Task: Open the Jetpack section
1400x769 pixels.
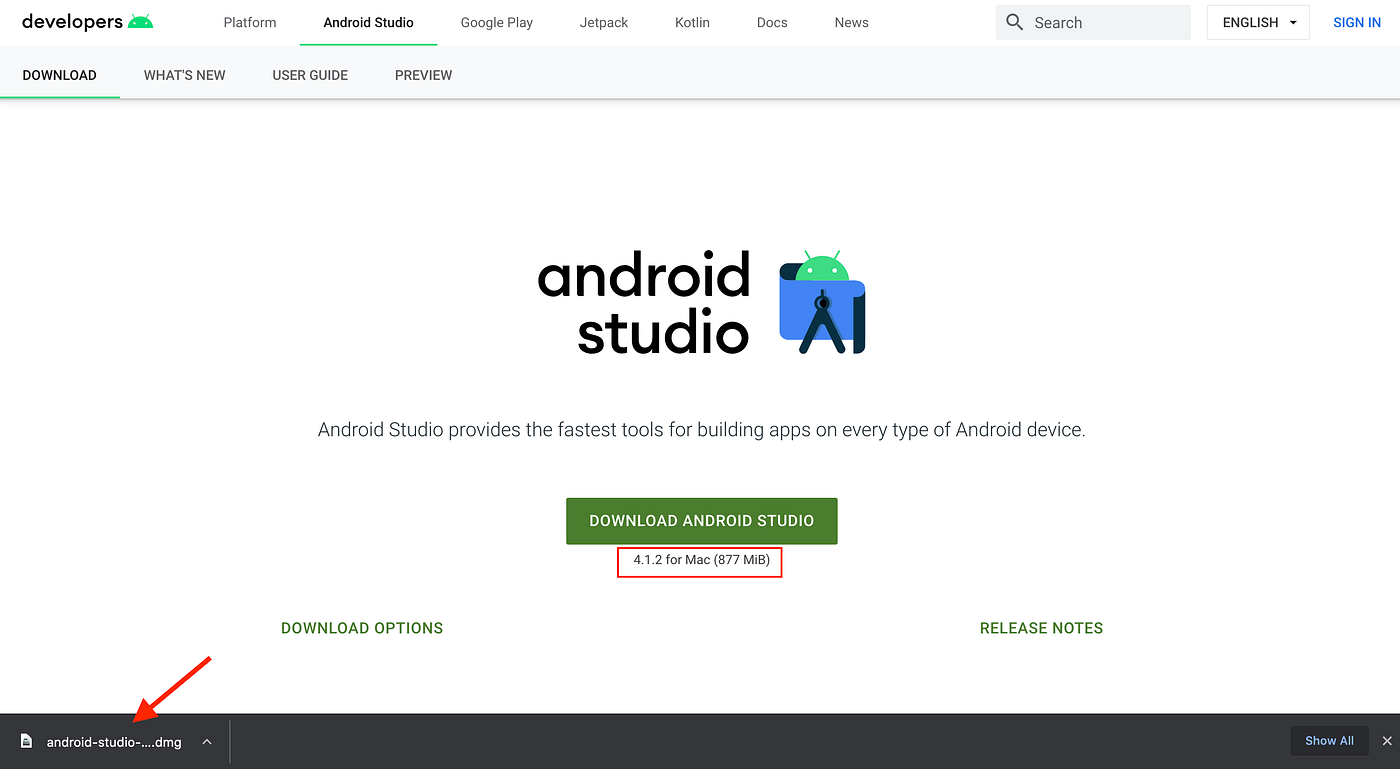Action: pos(604,22)
